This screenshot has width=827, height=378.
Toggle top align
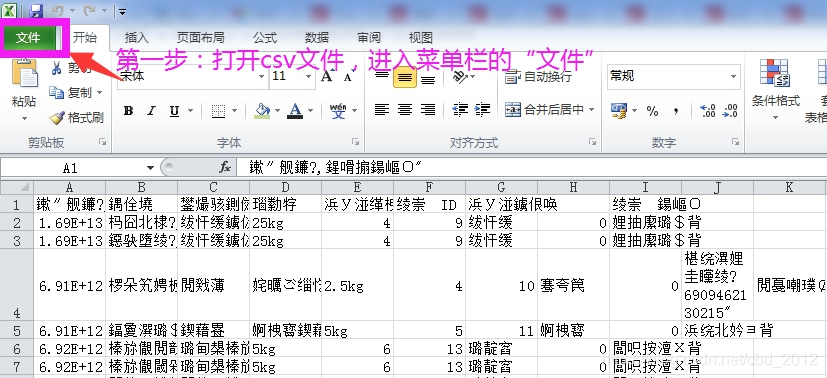point(382,77)
